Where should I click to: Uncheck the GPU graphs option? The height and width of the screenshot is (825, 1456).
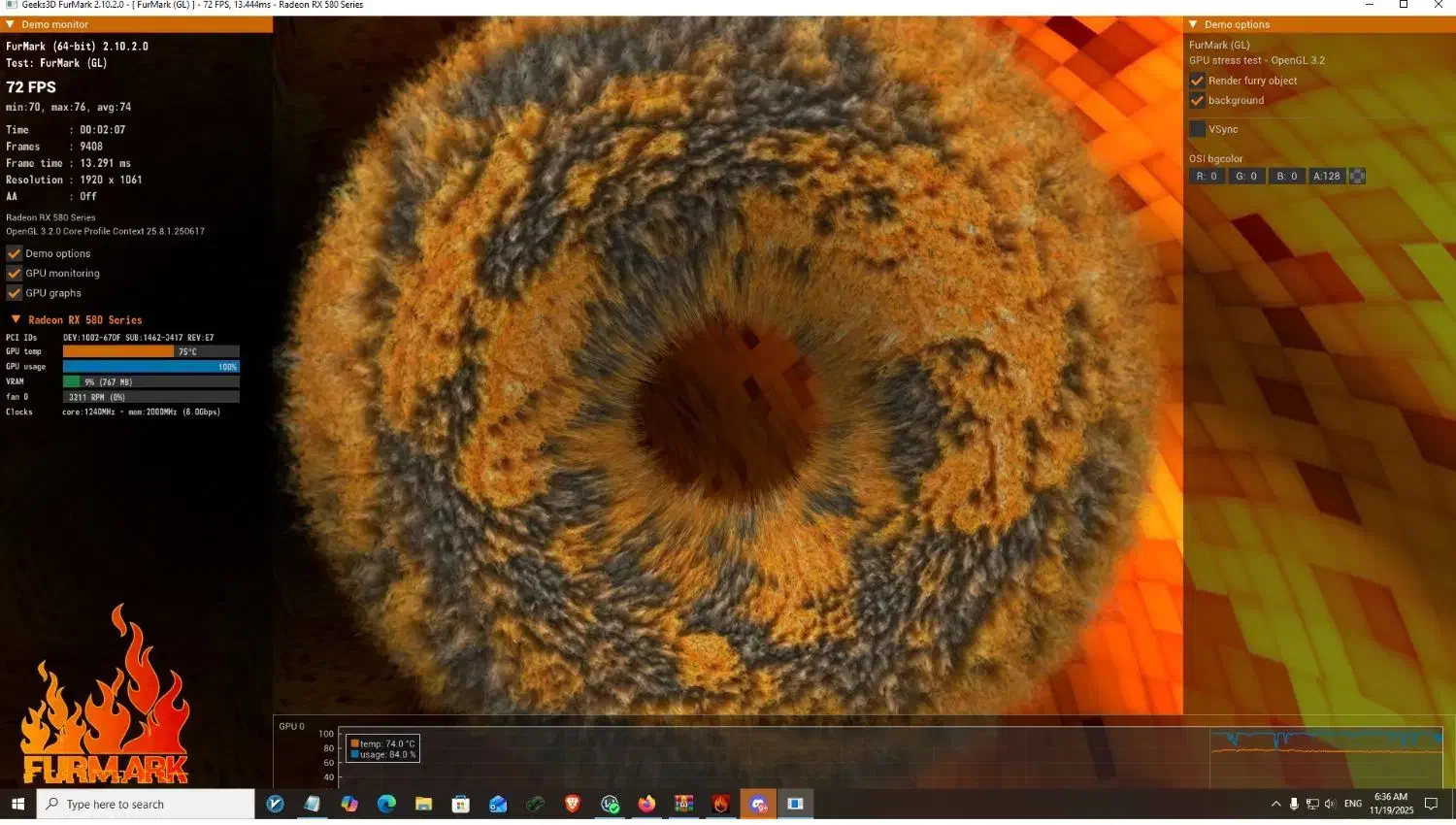point(15,293)
